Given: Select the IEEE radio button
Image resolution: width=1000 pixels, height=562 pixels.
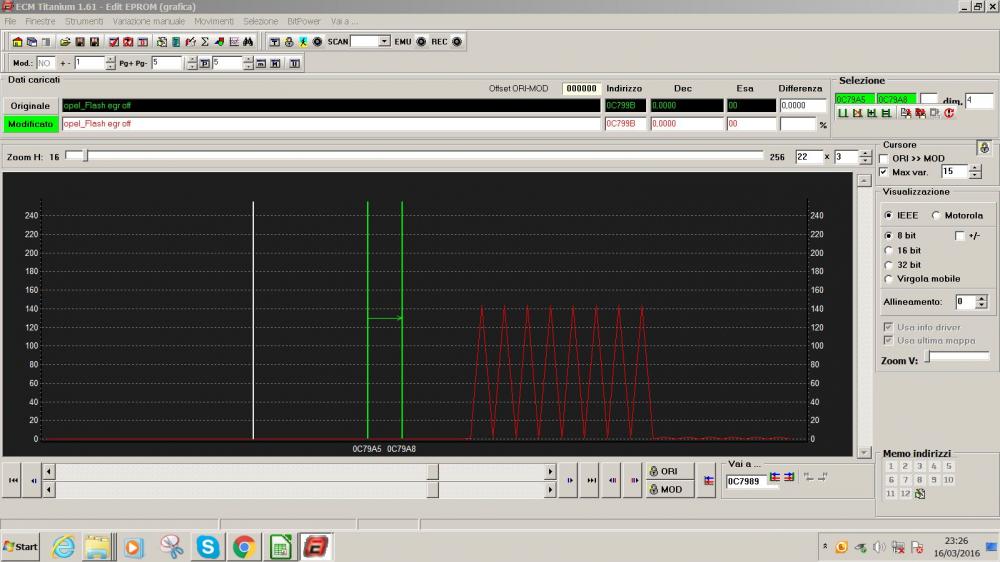Looking at the screenshot, I should [x=888, y=216].
